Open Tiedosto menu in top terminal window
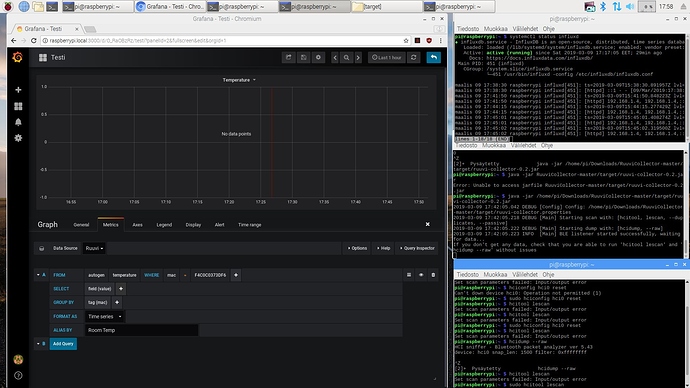690x388 pixels. click(467, 29)
